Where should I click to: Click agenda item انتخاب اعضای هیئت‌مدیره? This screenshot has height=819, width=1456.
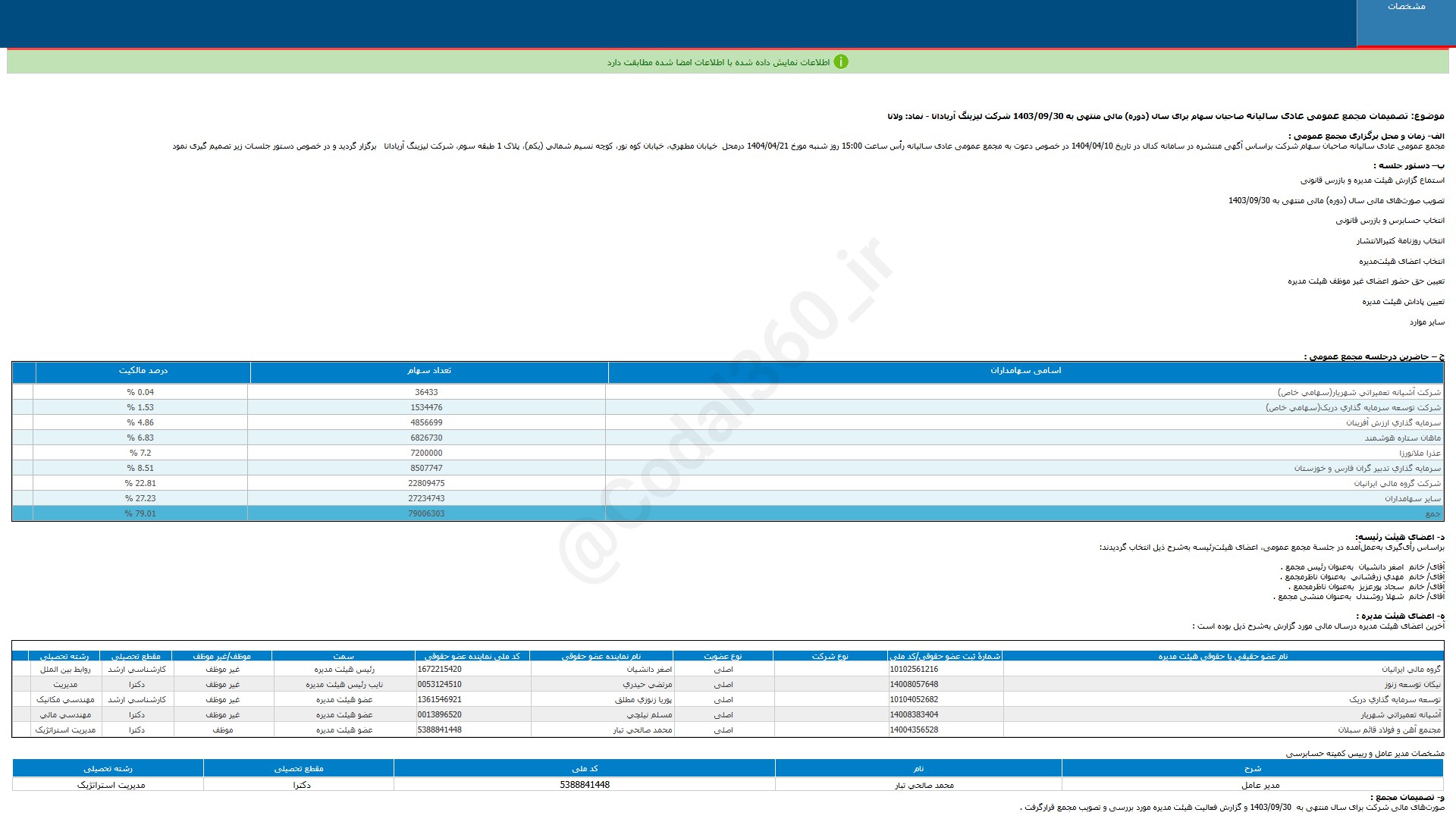coord(1401,261)
